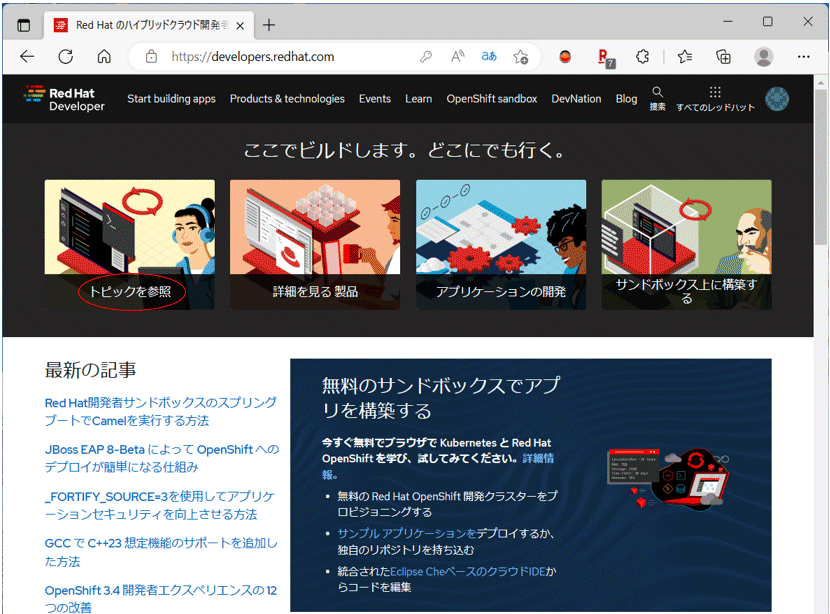
Task: Open saved passwords key icon
Action: (426, 57)
